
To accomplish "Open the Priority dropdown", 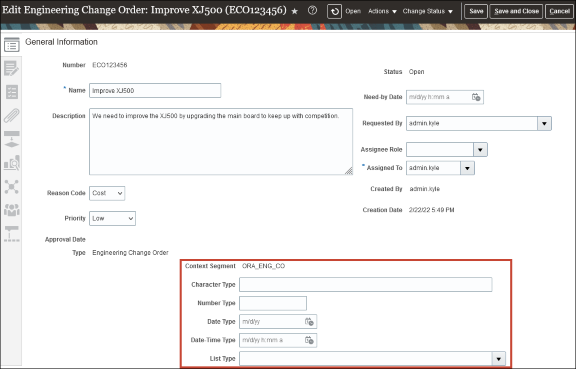I will click(x=112, y=218).
